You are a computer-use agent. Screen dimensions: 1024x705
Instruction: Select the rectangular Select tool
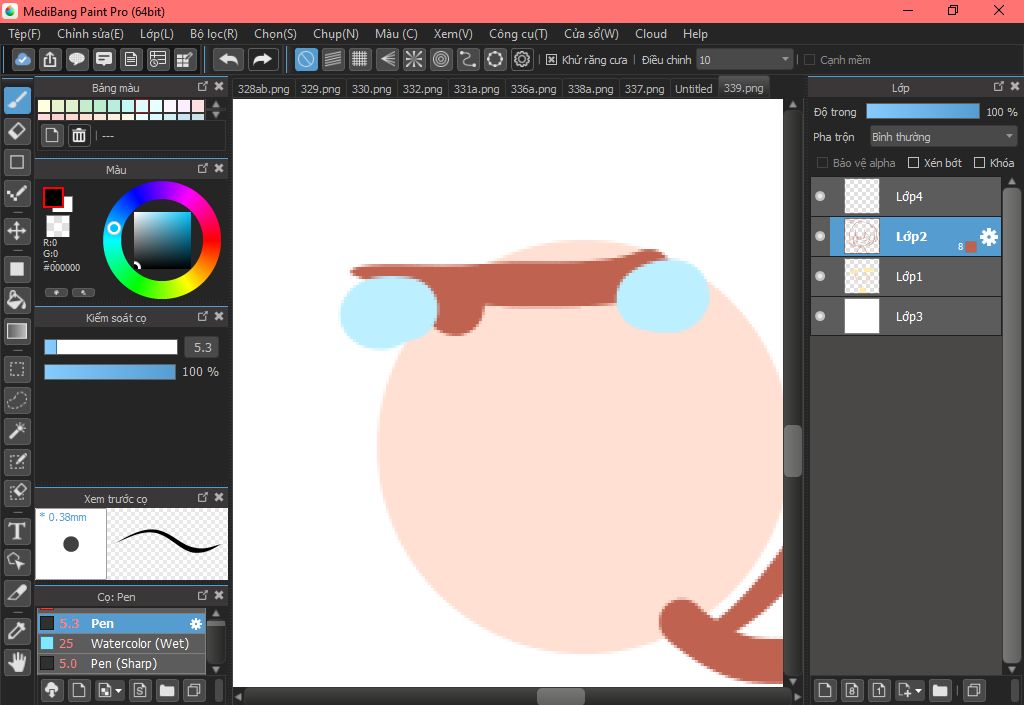tap(17, 369)
